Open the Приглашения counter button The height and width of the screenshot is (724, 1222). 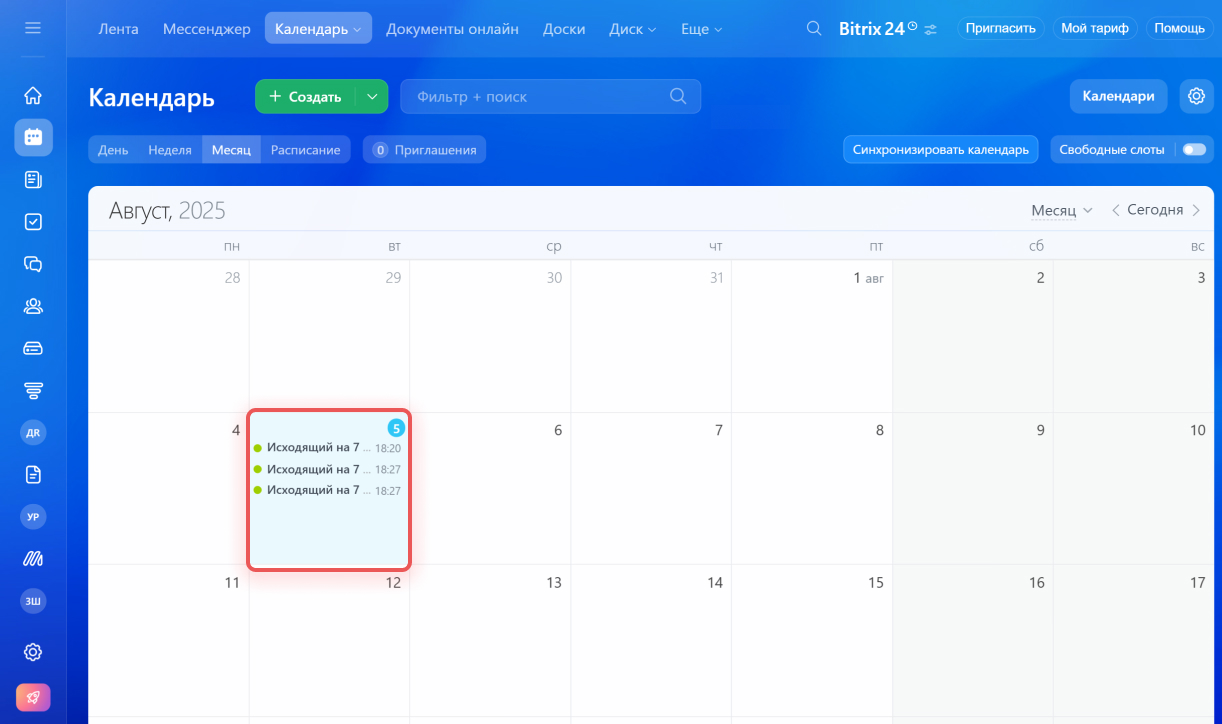[425, 149]
